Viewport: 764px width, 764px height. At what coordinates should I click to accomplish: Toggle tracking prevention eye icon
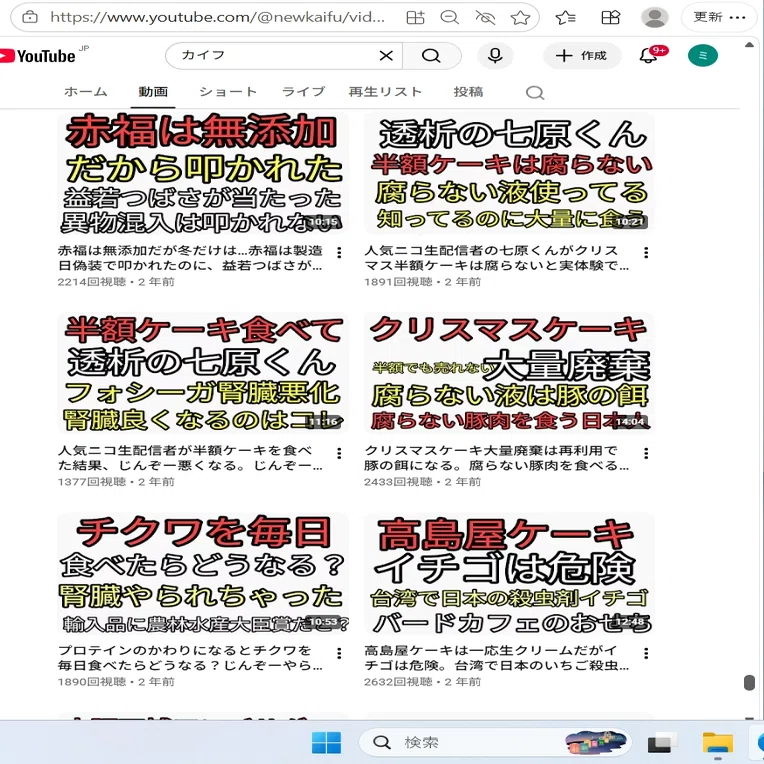pos(485,18)
